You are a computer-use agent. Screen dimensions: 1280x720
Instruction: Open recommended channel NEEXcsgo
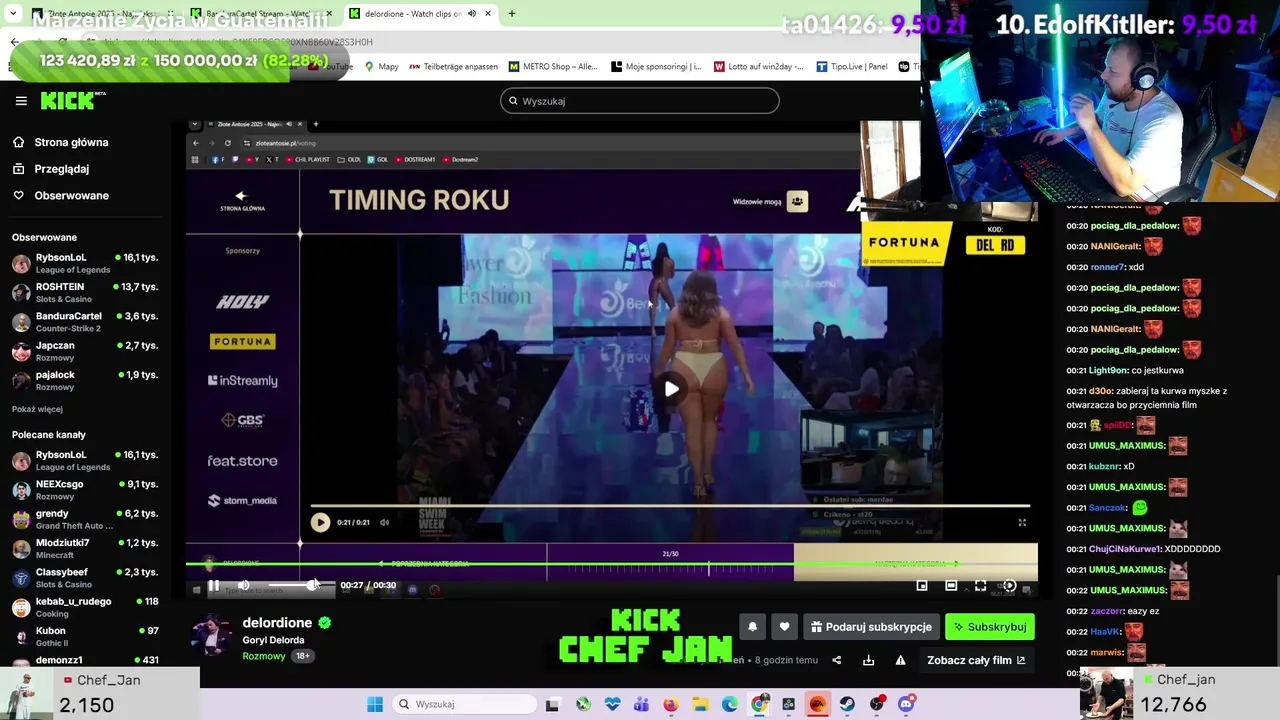point(85,489)
